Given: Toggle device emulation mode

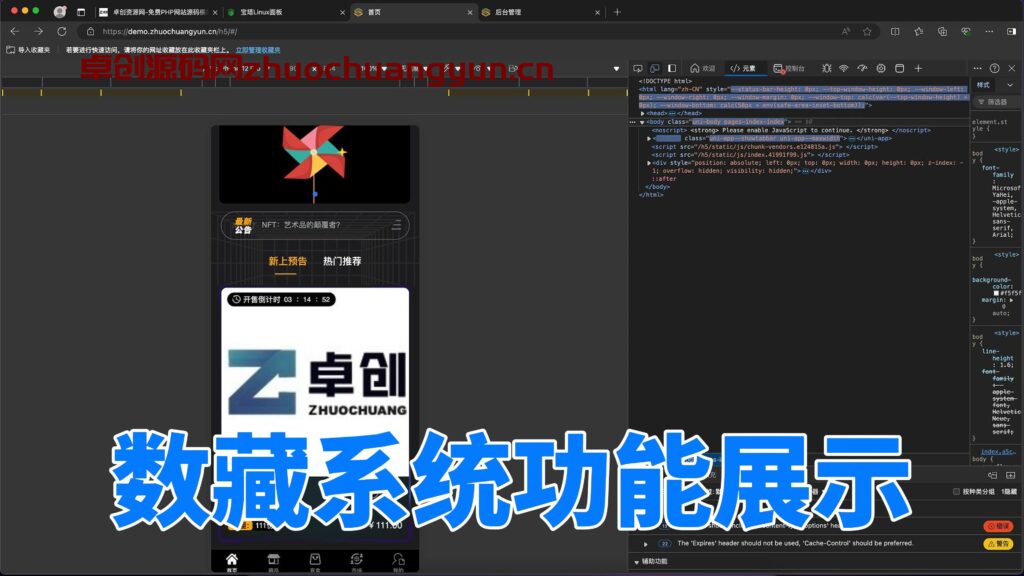Looking at the screenshot, I should (654, 68).
